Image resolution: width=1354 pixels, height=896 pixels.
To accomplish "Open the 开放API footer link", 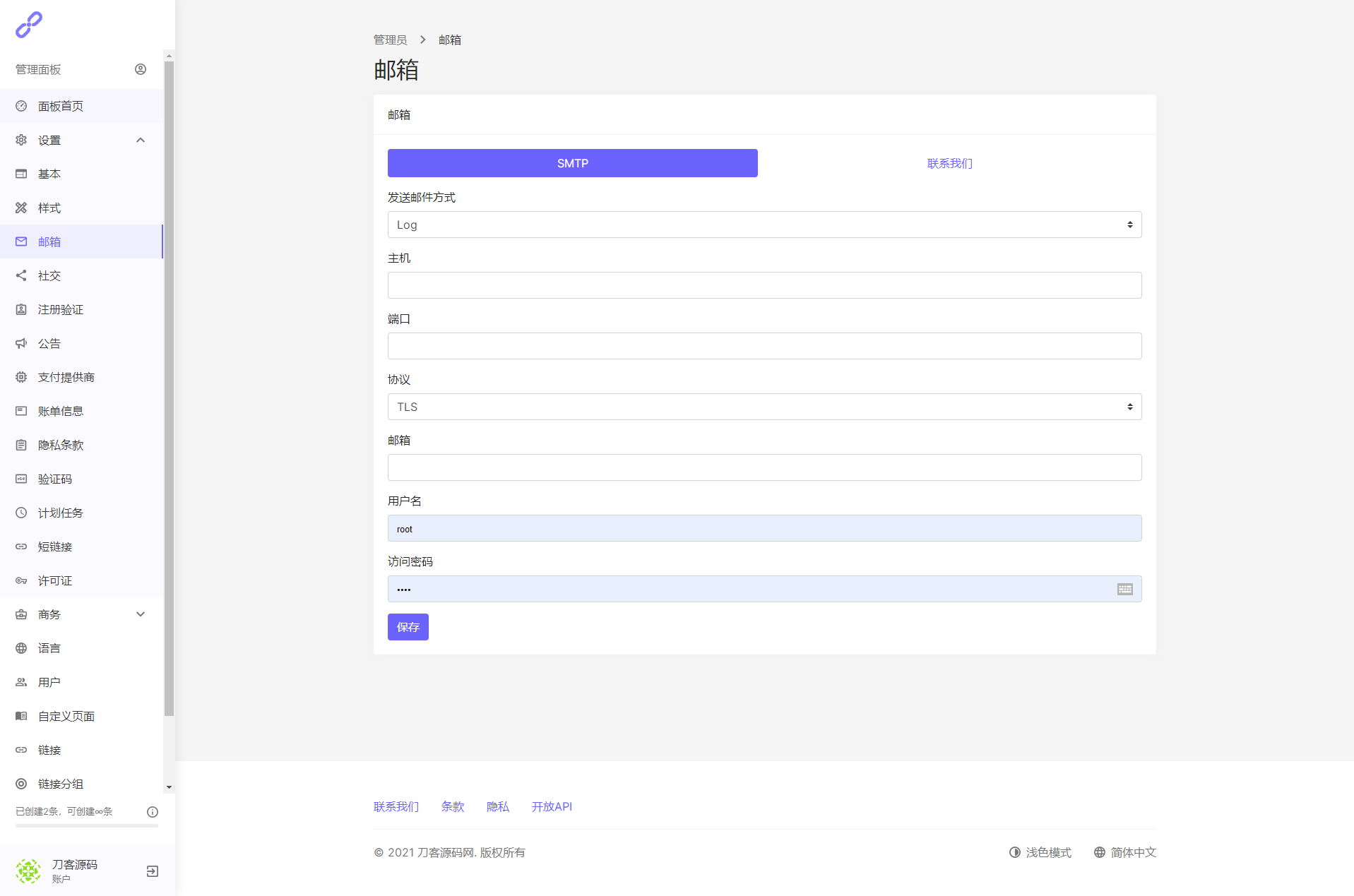I will (552, 806).
